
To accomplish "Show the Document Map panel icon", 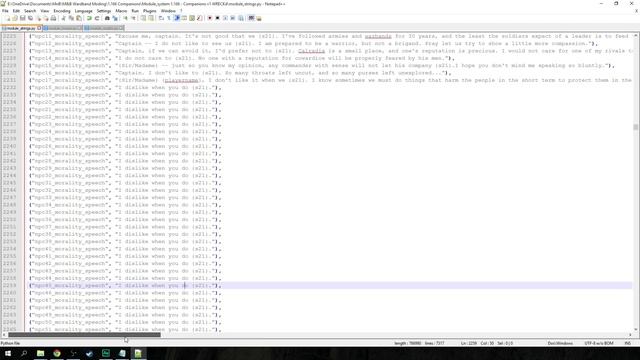I will tap(192, 18).
